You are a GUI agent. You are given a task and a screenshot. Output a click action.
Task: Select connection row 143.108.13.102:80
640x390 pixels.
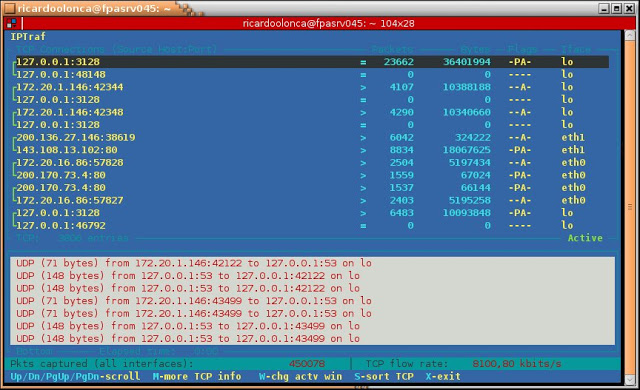[312, 150]
